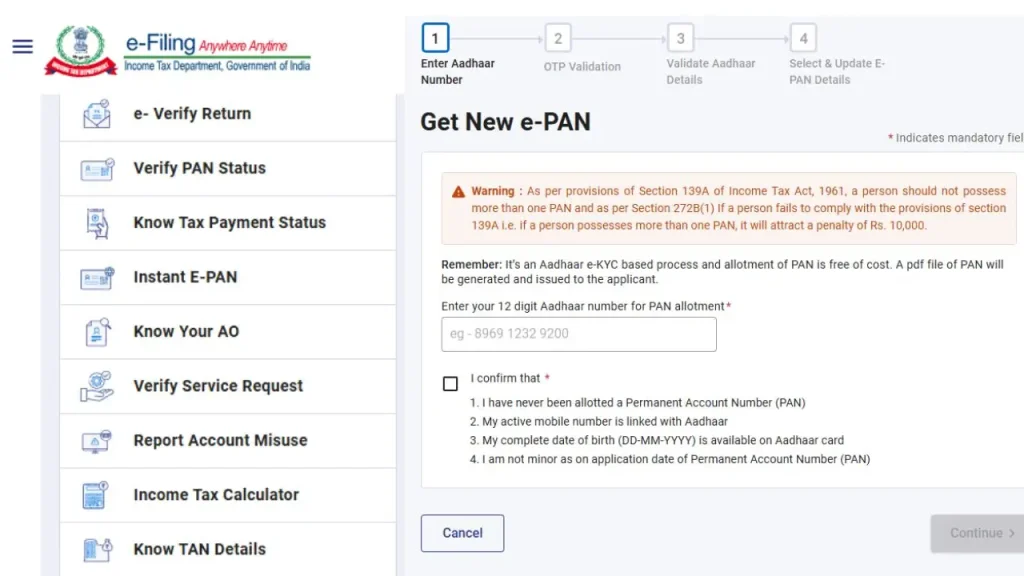Click the Know Your AO document icon
Viewport: 1024px width, 576px height.
tap(95, 331)
